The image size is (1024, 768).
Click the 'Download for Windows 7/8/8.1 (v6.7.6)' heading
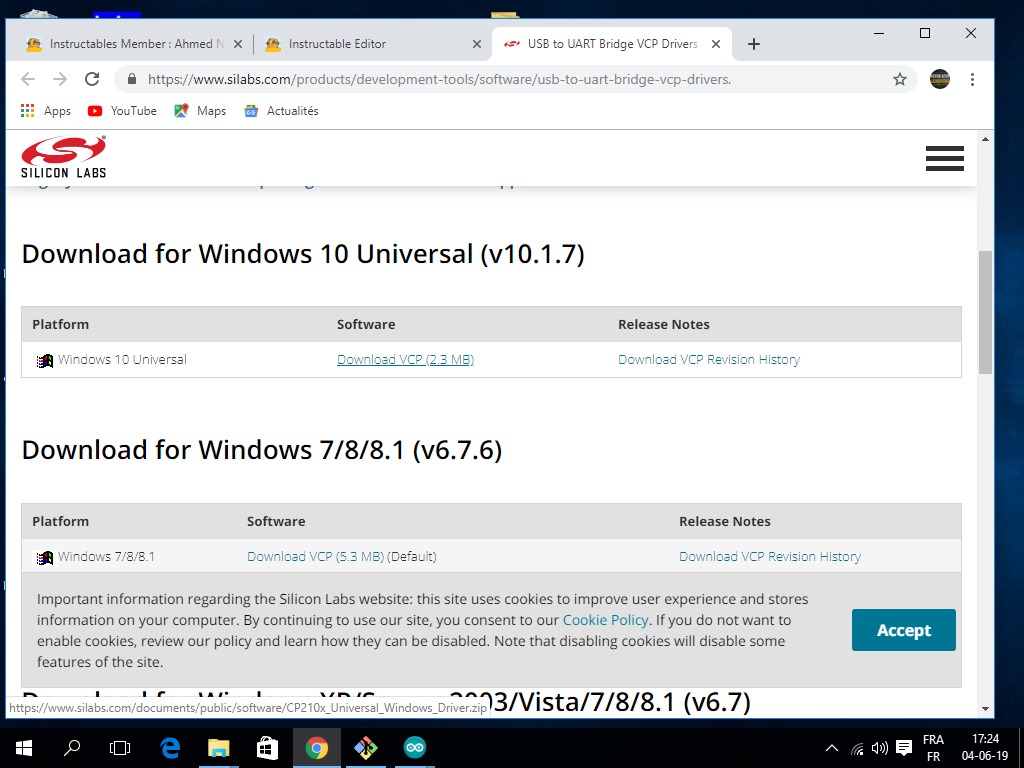(262, 450)
